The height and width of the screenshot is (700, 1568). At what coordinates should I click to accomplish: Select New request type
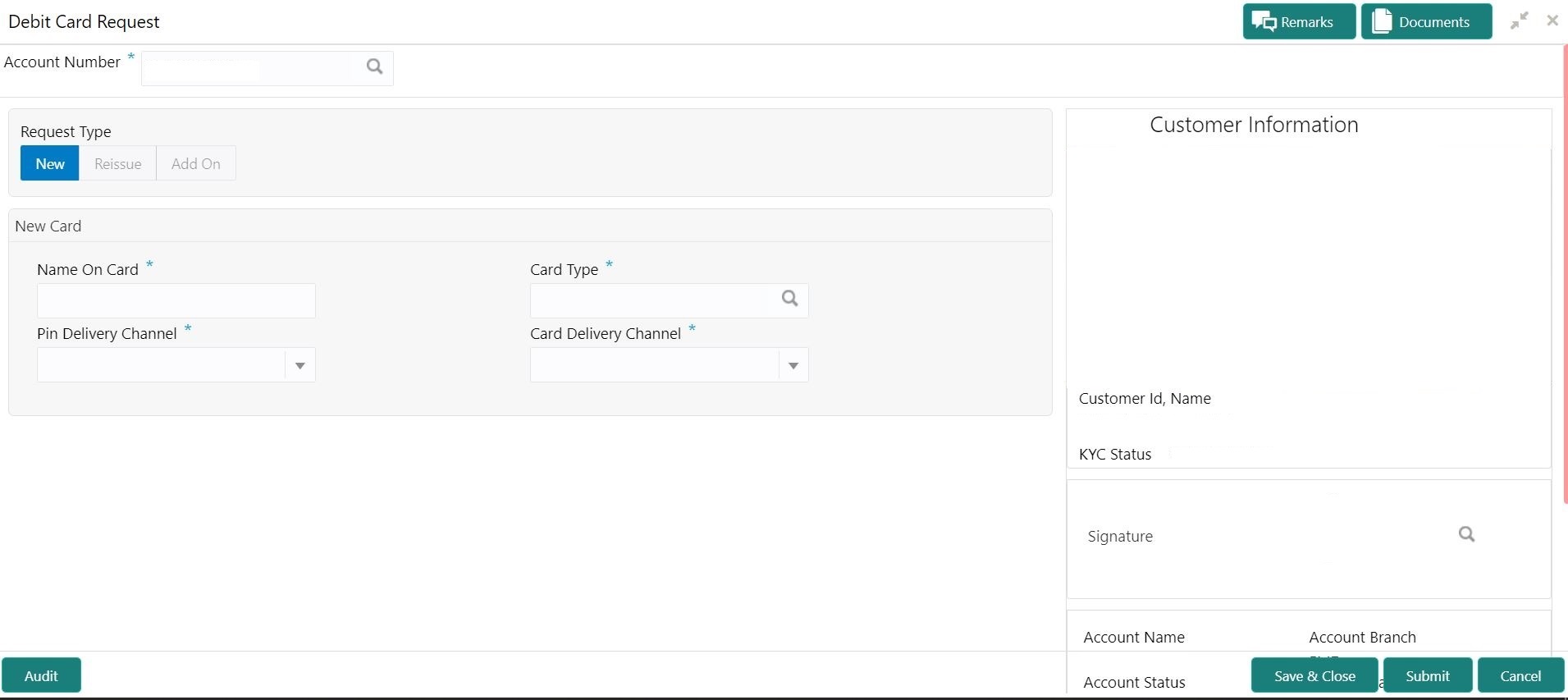(50, 164)
